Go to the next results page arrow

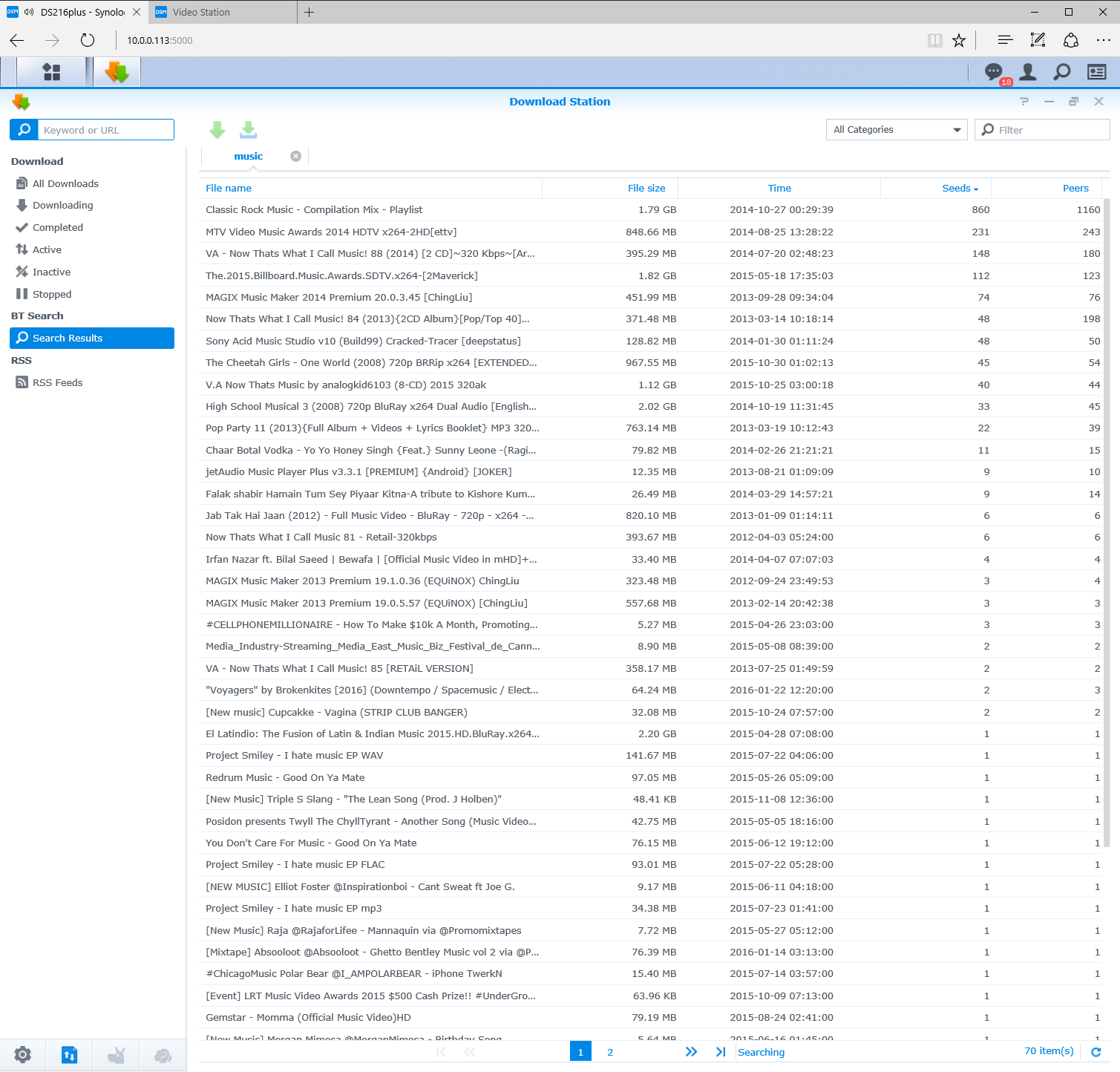pos(691,1052)
